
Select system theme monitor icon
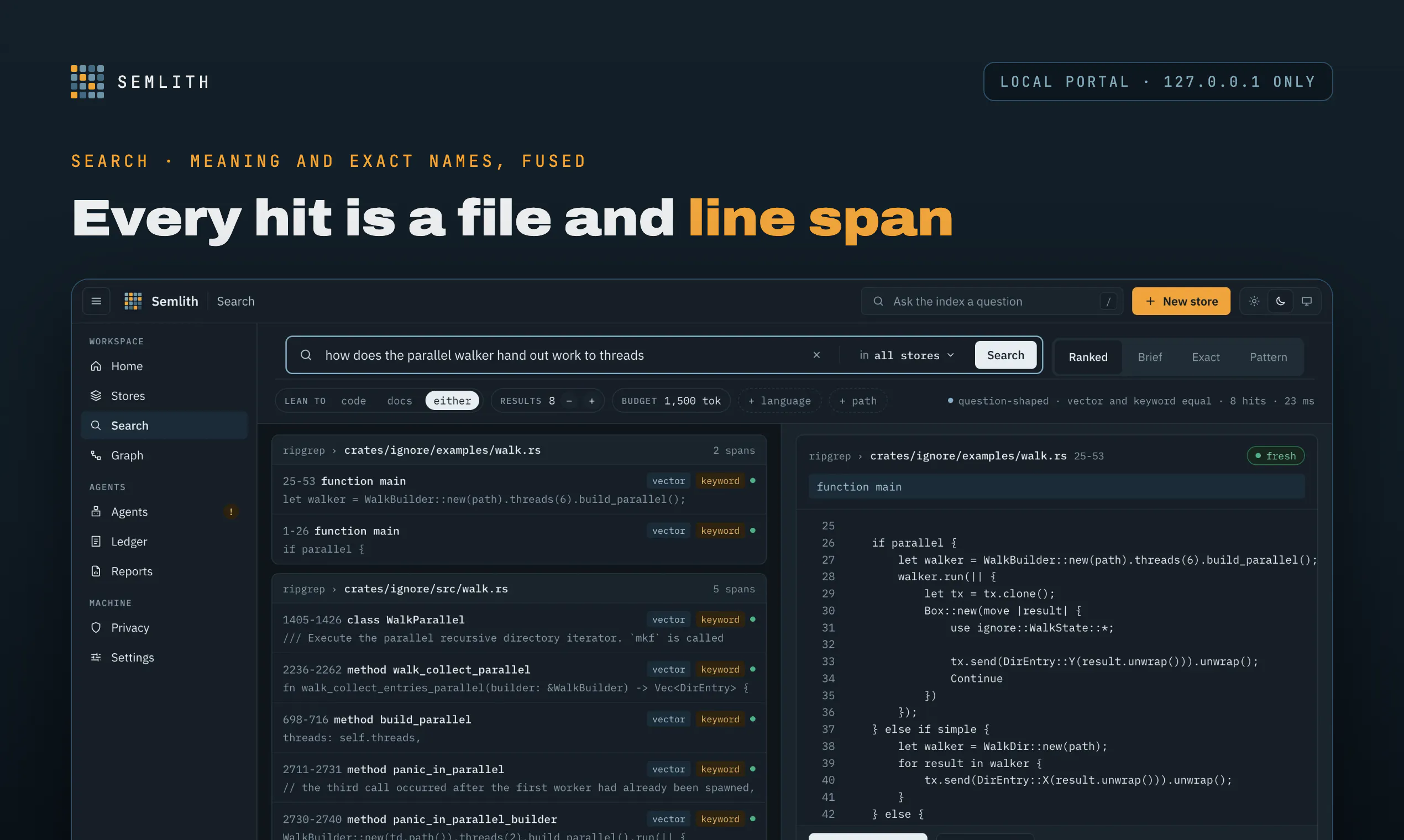point(1307,301)
